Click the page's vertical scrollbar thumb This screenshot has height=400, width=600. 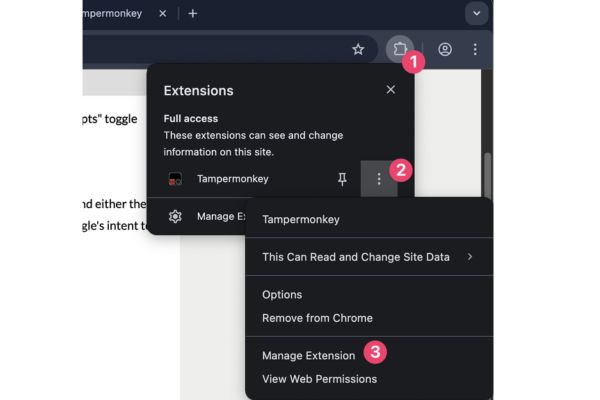click(487, 175)
